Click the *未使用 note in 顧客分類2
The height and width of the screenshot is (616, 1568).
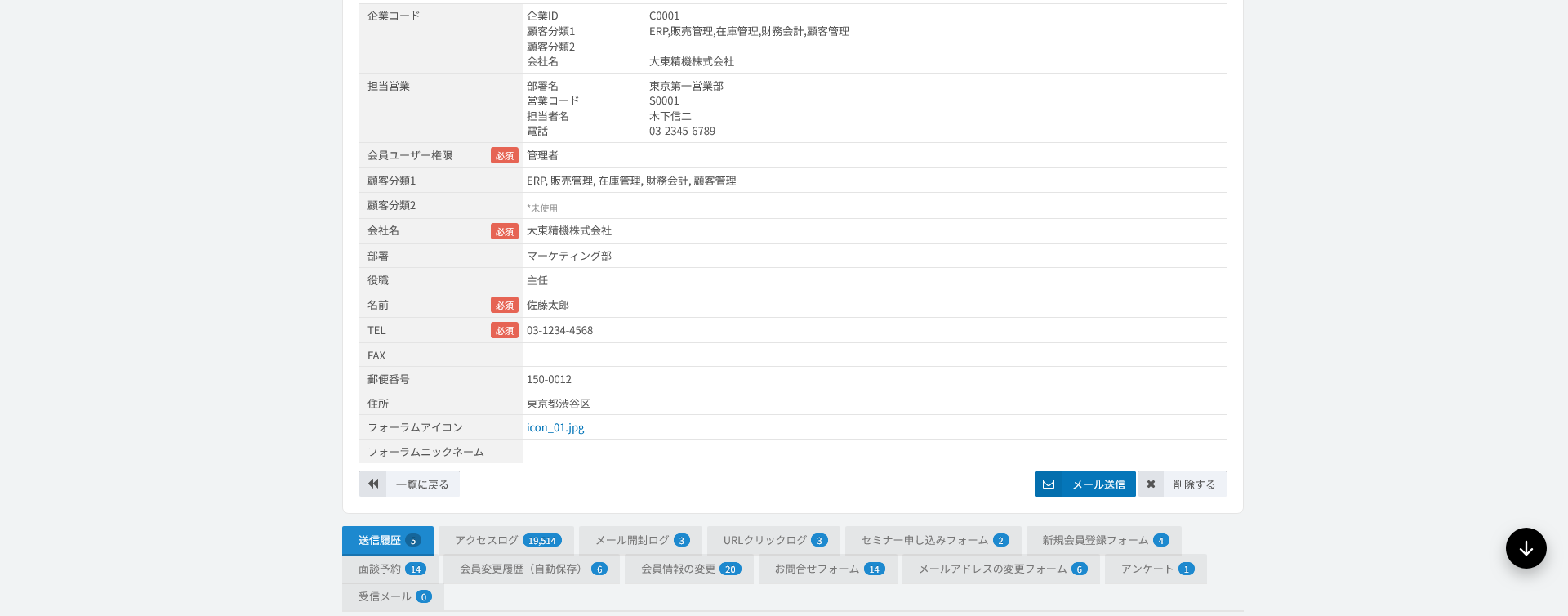click(542, 208)
